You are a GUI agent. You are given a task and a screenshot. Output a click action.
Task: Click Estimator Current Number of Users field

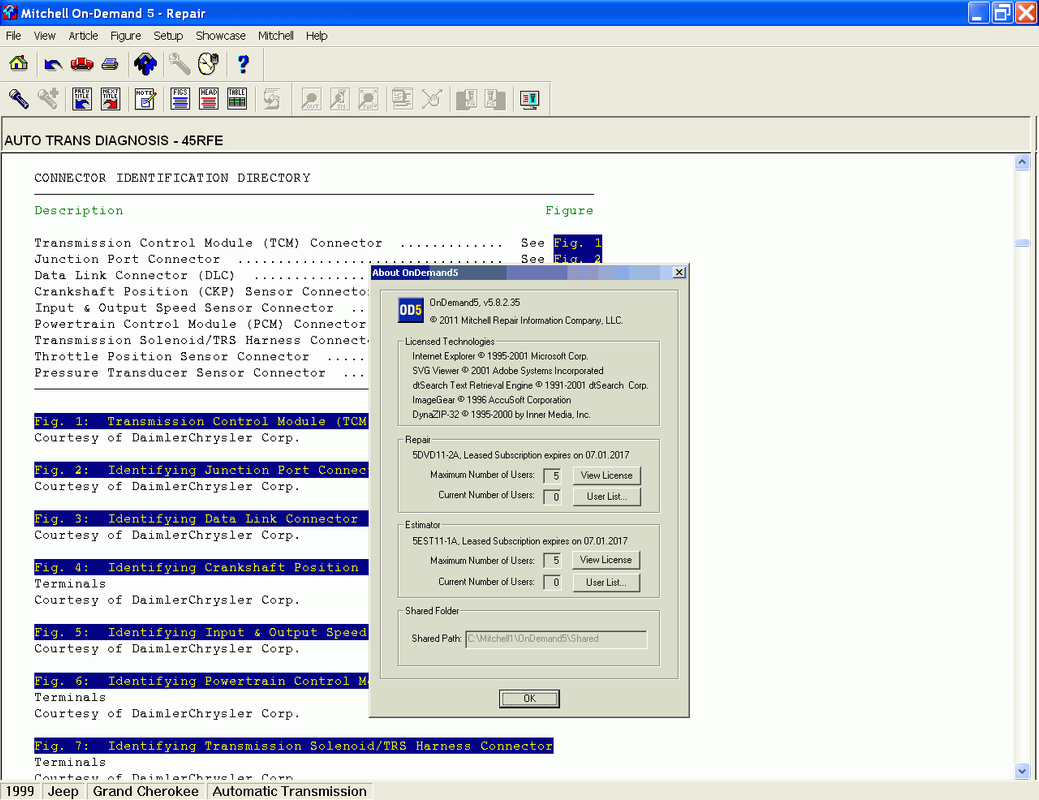(x=553, y=583)
